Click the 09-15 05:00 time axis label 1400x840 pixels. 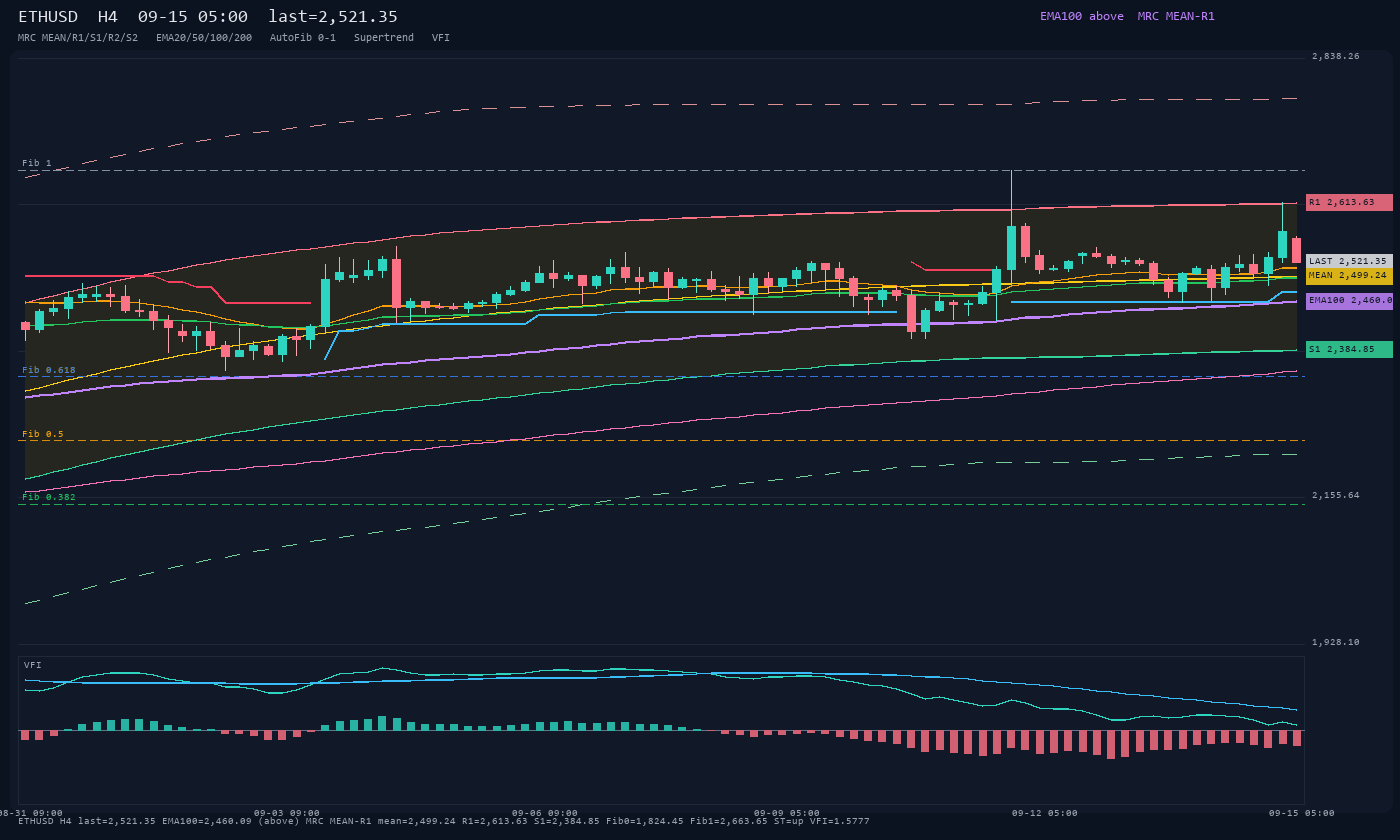[1303, 813]
